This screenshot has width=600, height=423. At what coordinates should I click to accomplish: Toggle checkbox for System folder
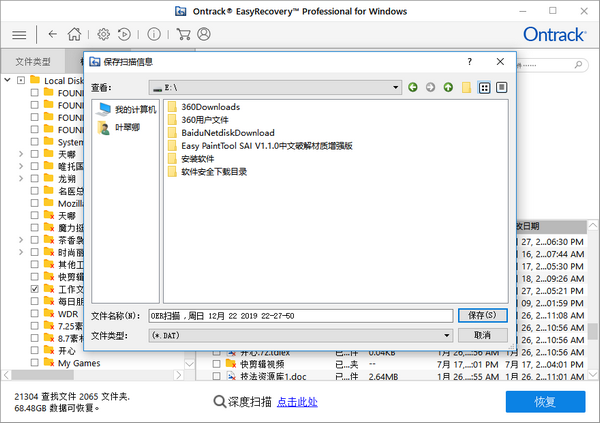tap(34, 142)
